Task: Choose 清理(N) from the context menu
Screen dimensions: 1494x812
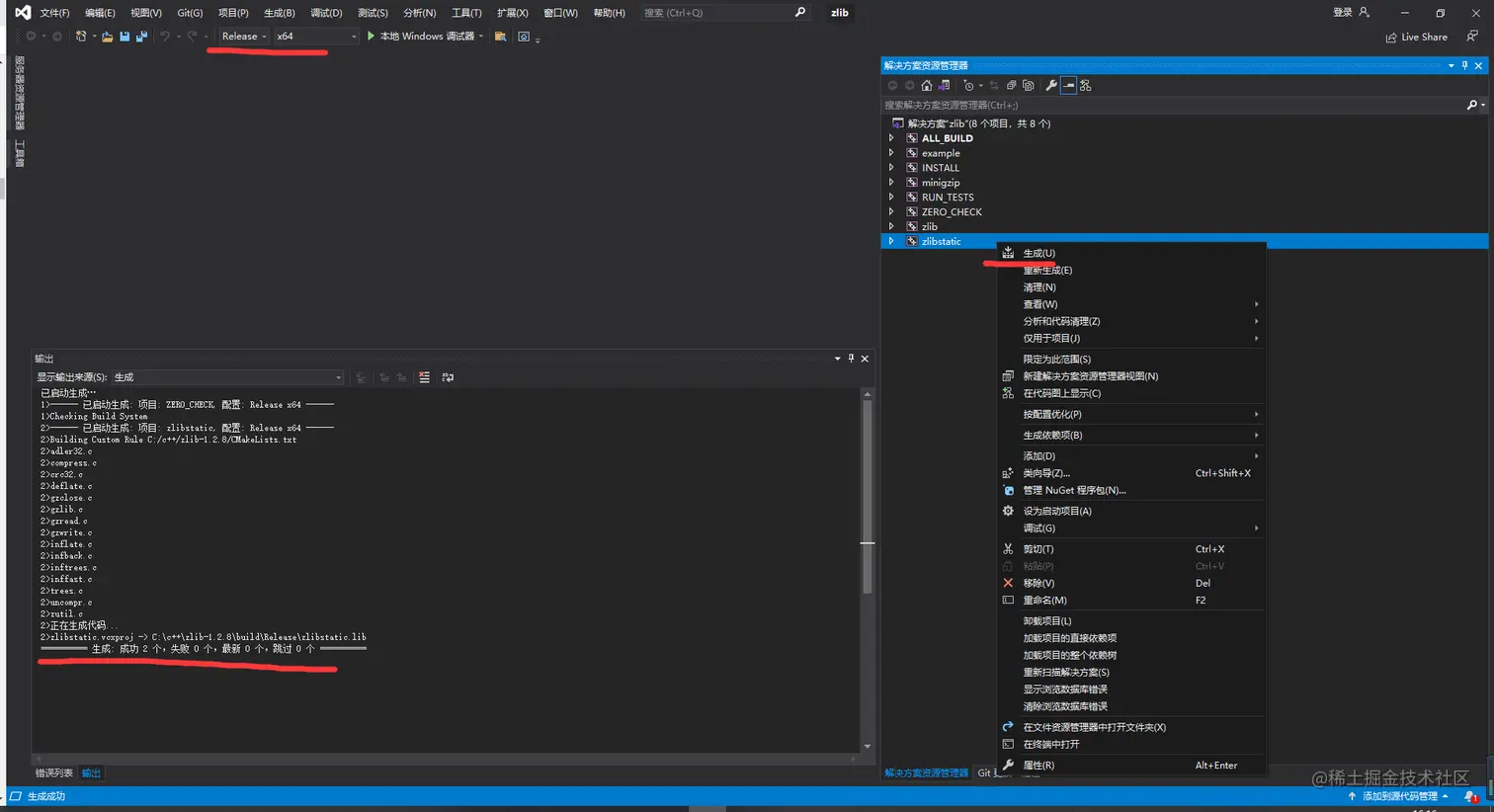Action: pos(1131,287)
